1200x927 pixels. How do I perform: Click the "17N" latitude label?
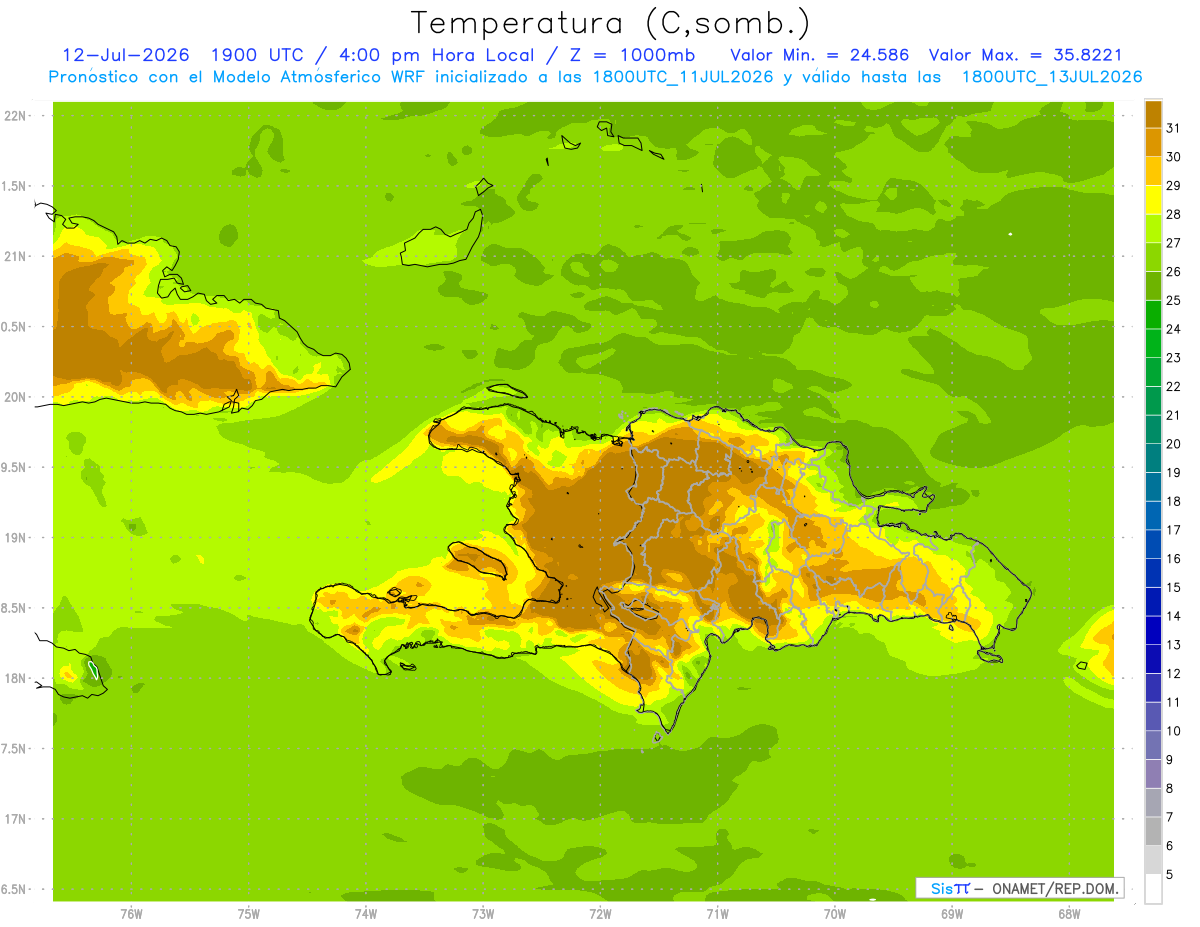tap(16, 819)
